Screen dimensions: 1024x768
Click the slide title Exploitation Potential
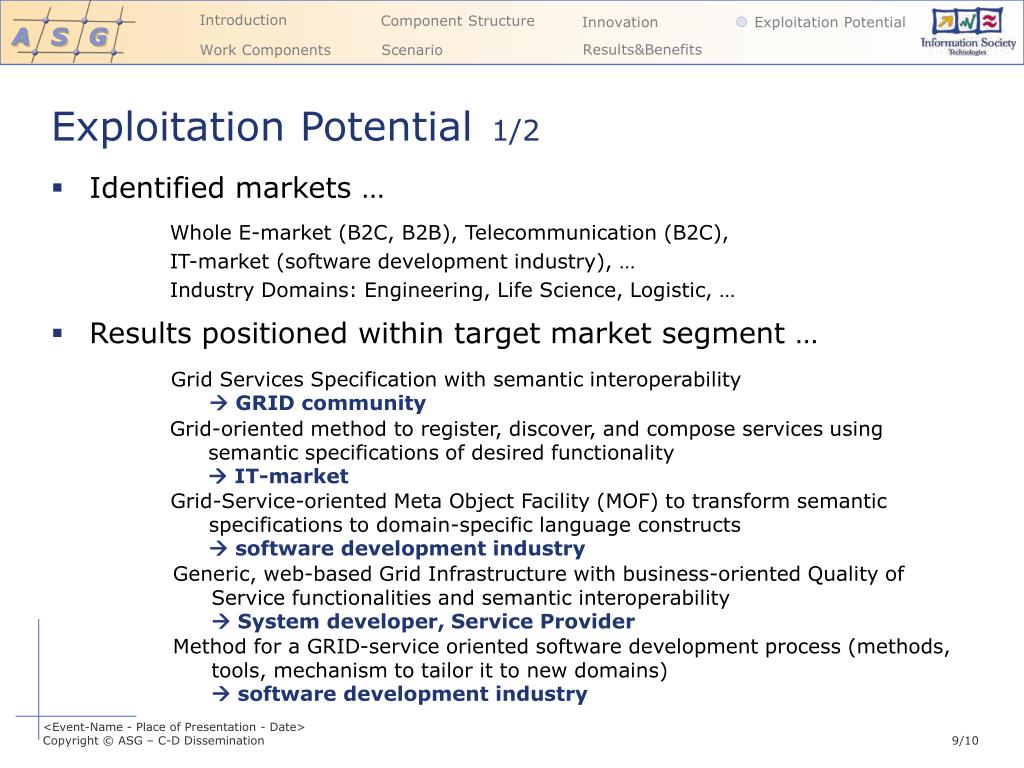[x=261, y=126]
